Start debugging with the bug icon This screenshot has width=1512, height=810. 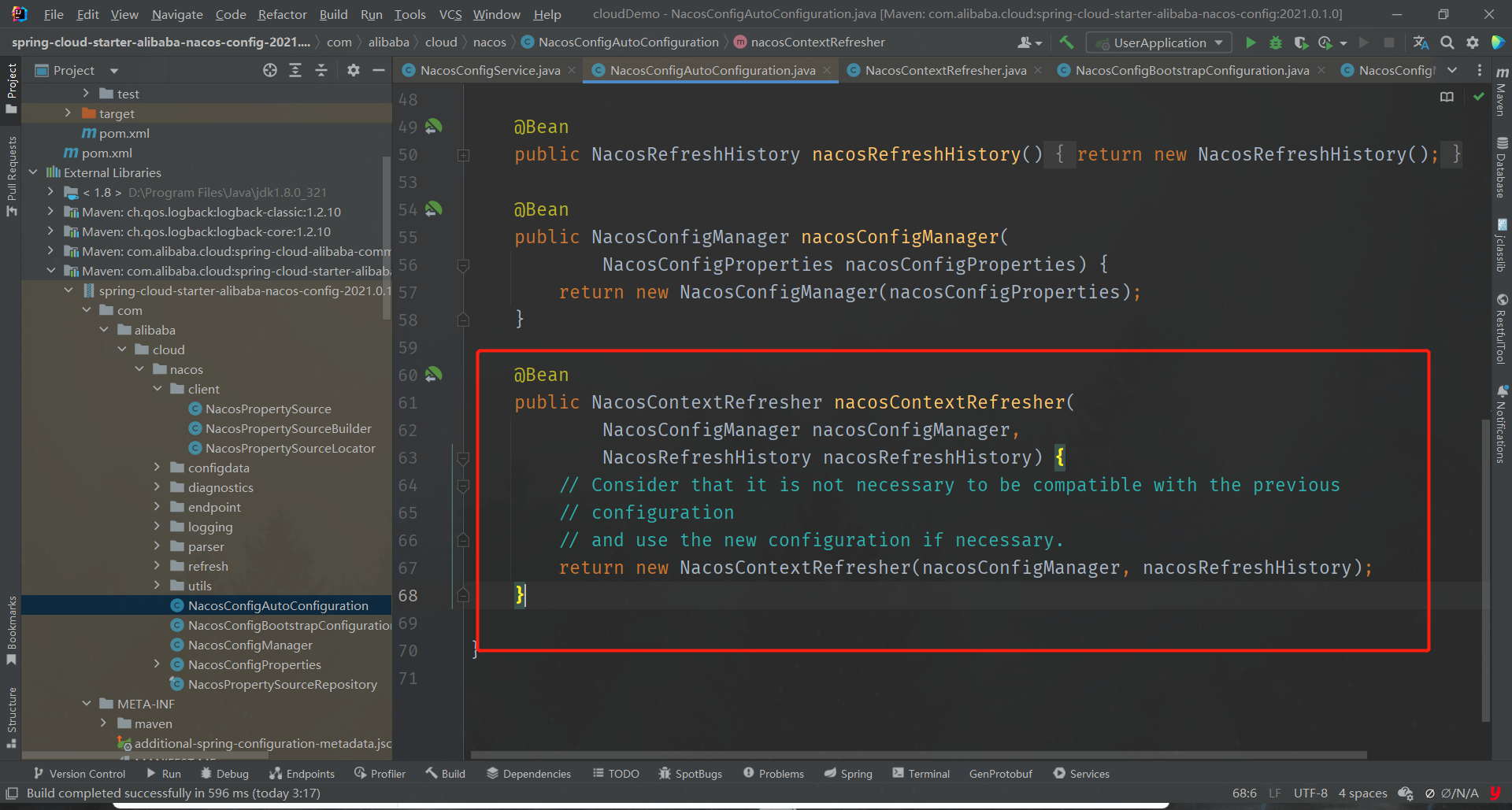click(x=1276, y=43)
